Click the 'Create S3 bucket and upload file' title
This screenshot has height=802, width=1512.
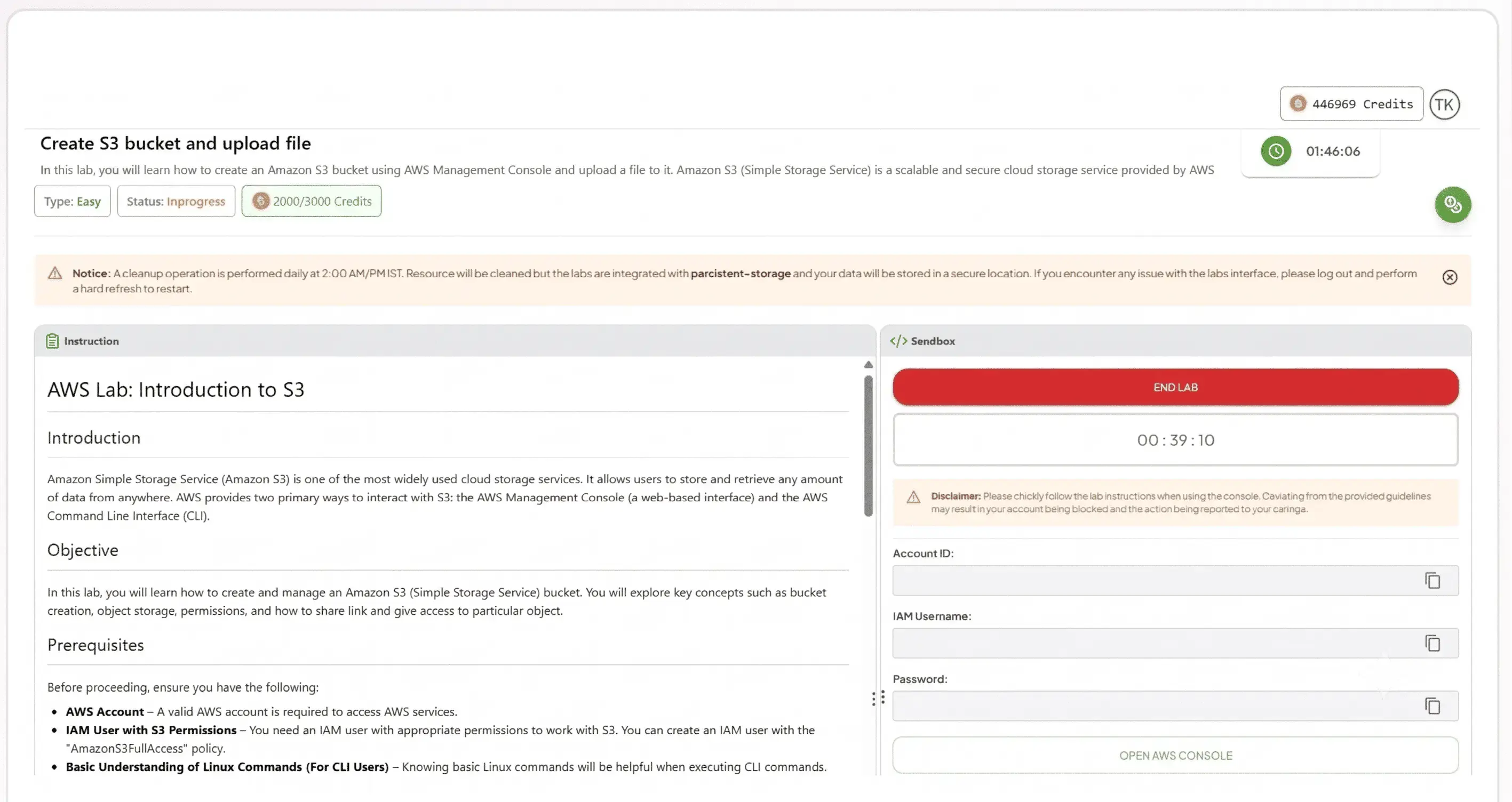point(176,143)
